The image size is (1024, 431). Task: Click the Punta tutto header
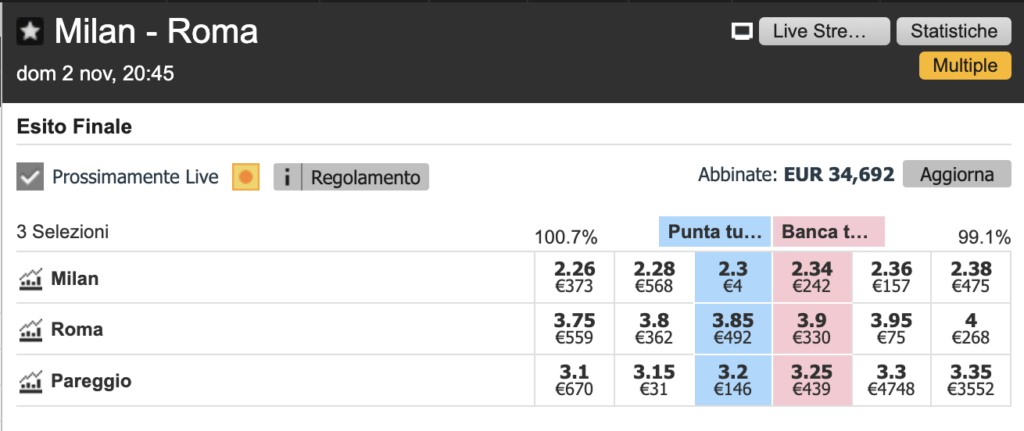tap(715, 232)
